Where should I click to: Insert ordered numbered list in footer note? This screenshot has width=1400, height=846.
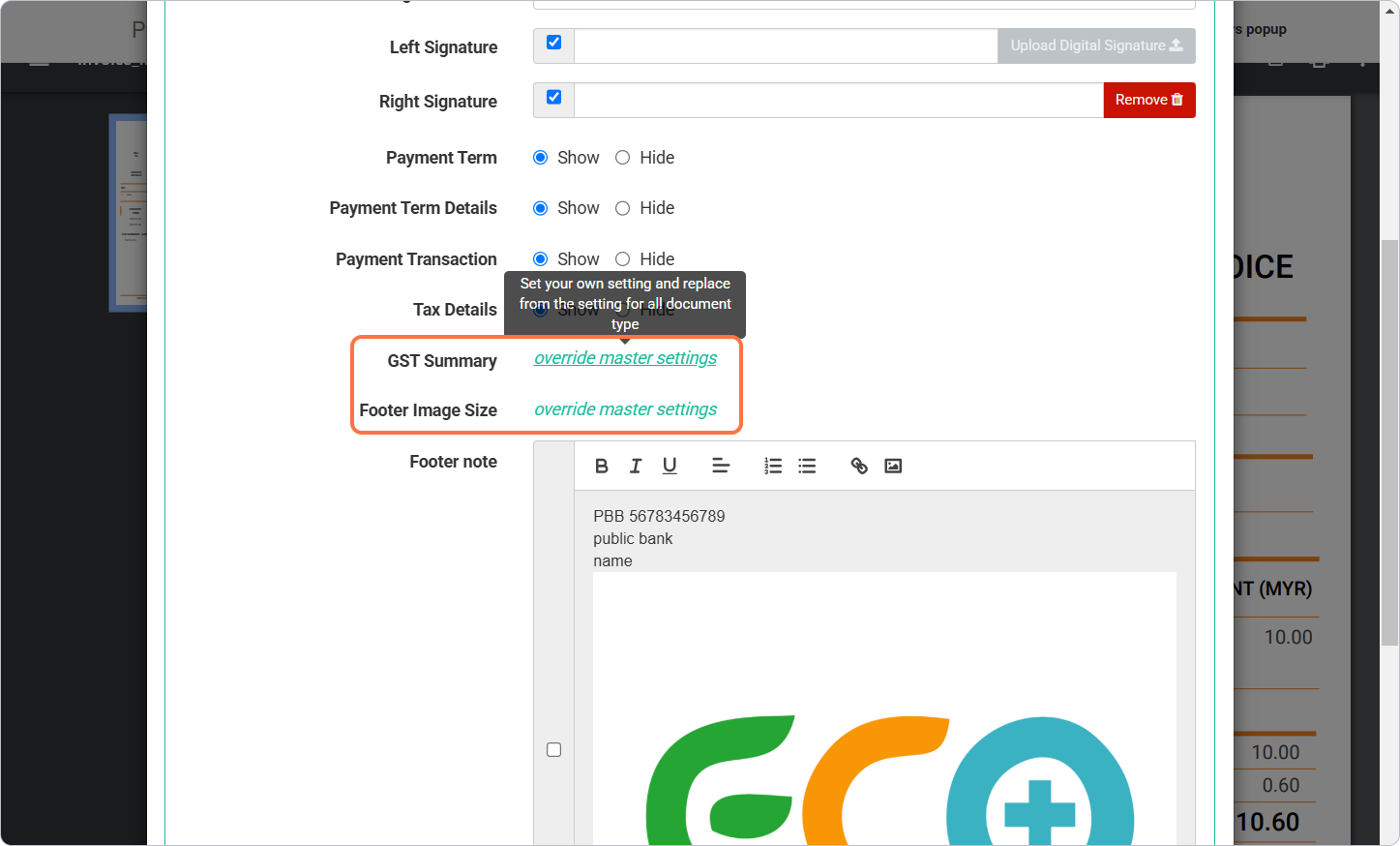click(773, 466)
